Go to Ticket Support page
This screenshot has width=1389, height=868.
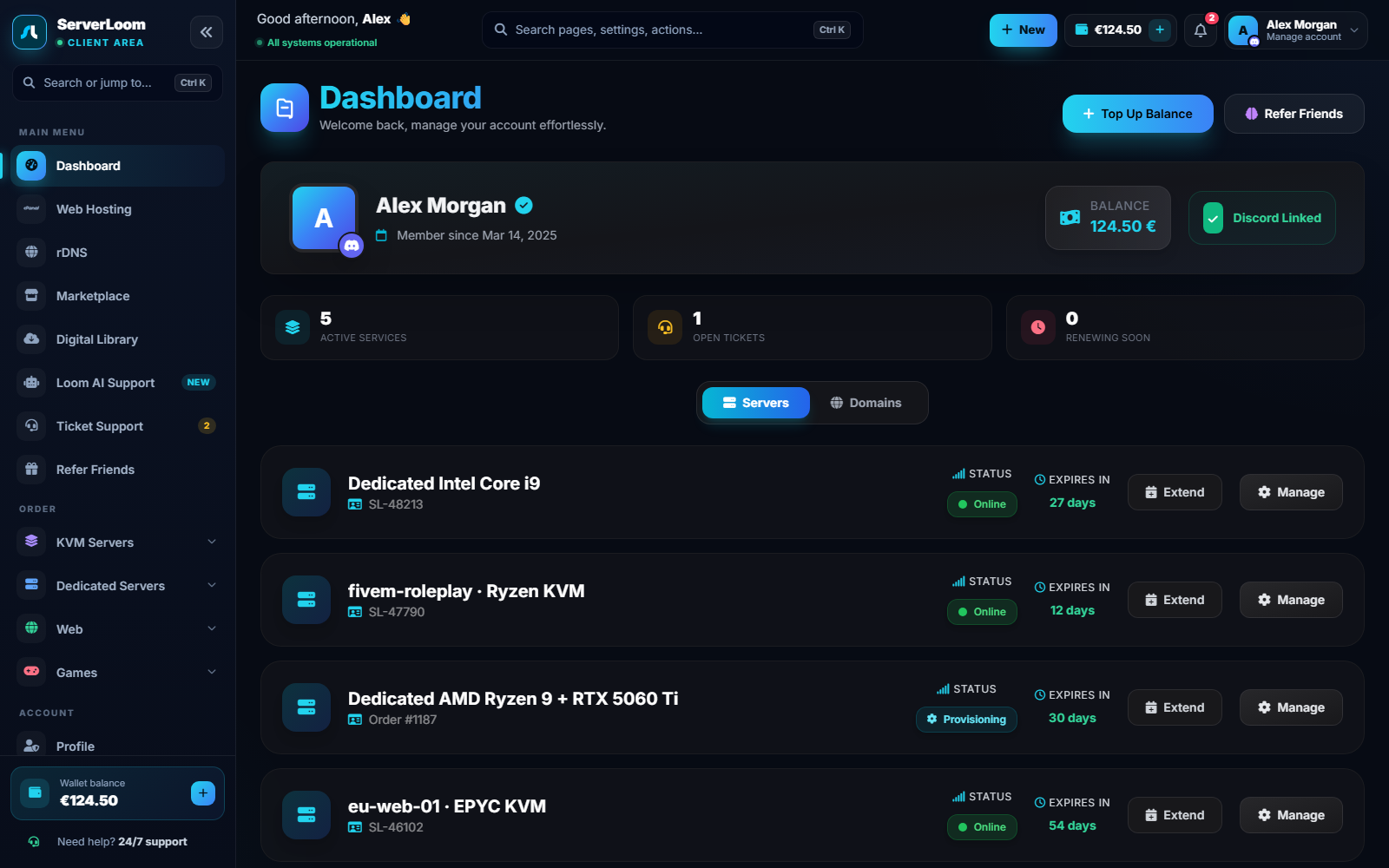(118, 426)
